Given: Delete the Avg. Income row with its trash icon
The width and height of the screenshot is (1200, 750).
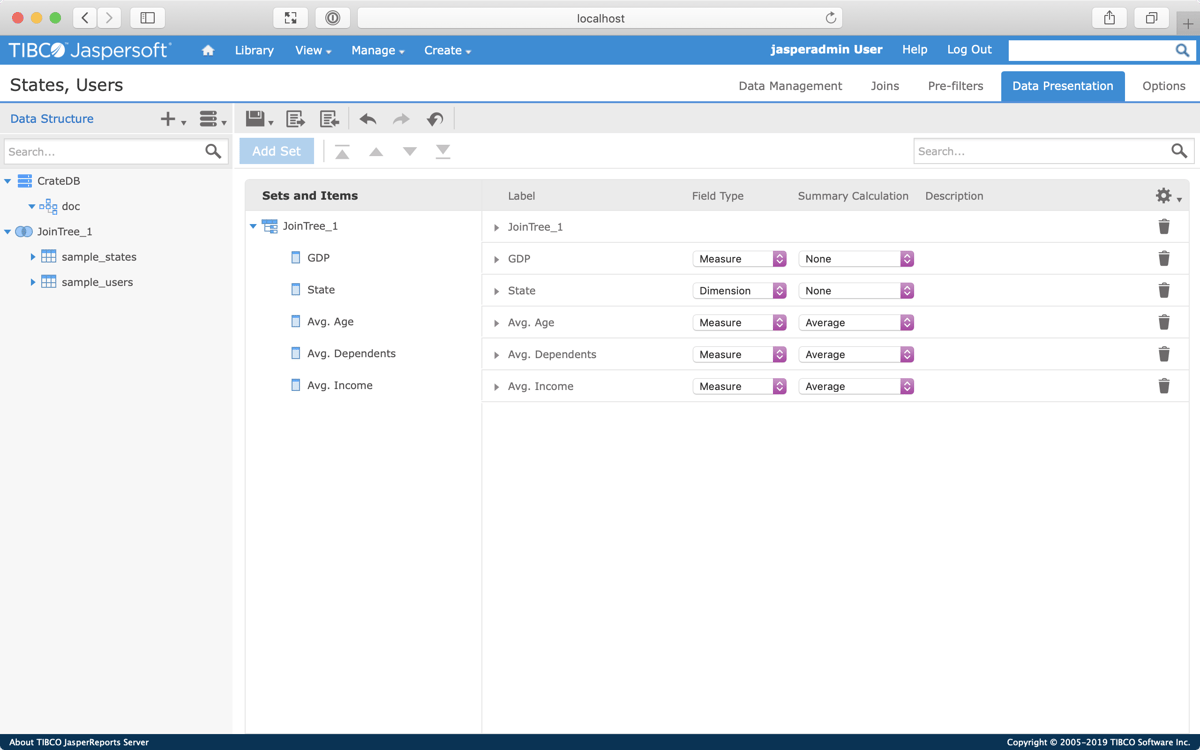Looking at the screenshot, I should click(x=1163, y=386).
